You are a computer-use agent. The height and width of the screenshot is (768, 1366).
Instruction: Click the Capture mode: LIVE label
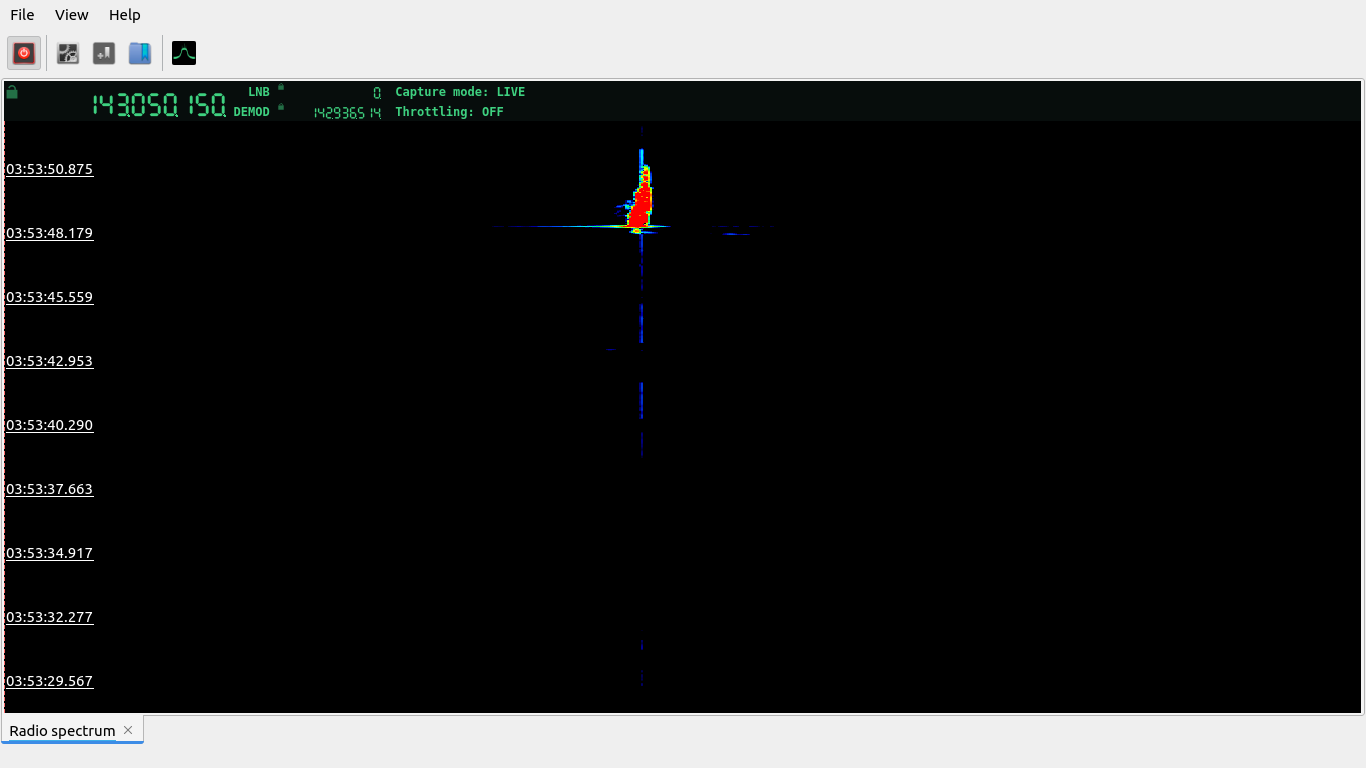460,92
